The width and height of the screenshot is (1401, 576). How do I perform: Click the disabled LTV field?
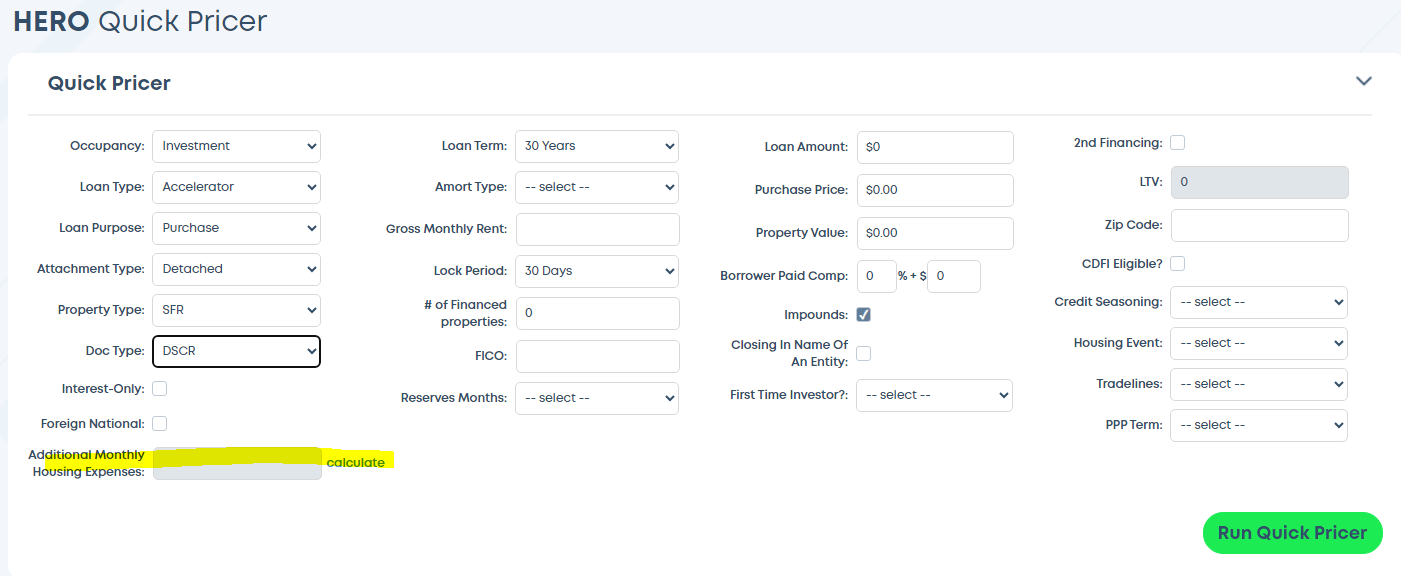point(1260,182)
